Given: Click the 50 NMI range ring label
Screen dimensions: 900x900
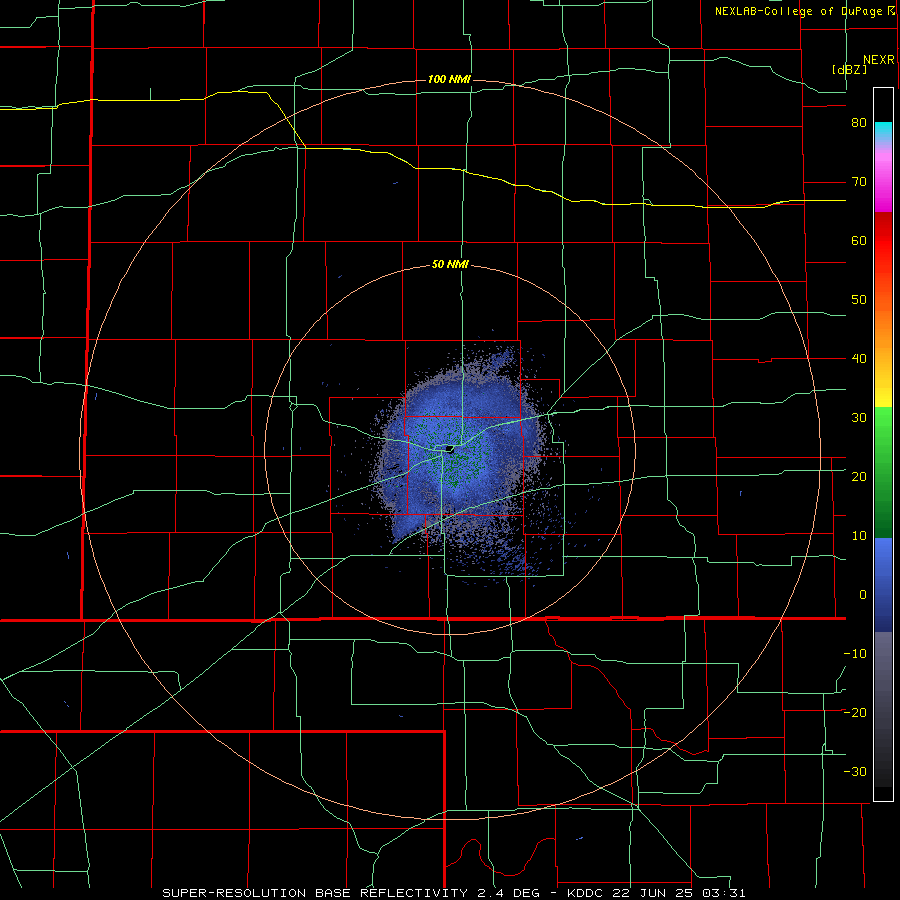Looking at the screenshot, I should tap(451, 265).
